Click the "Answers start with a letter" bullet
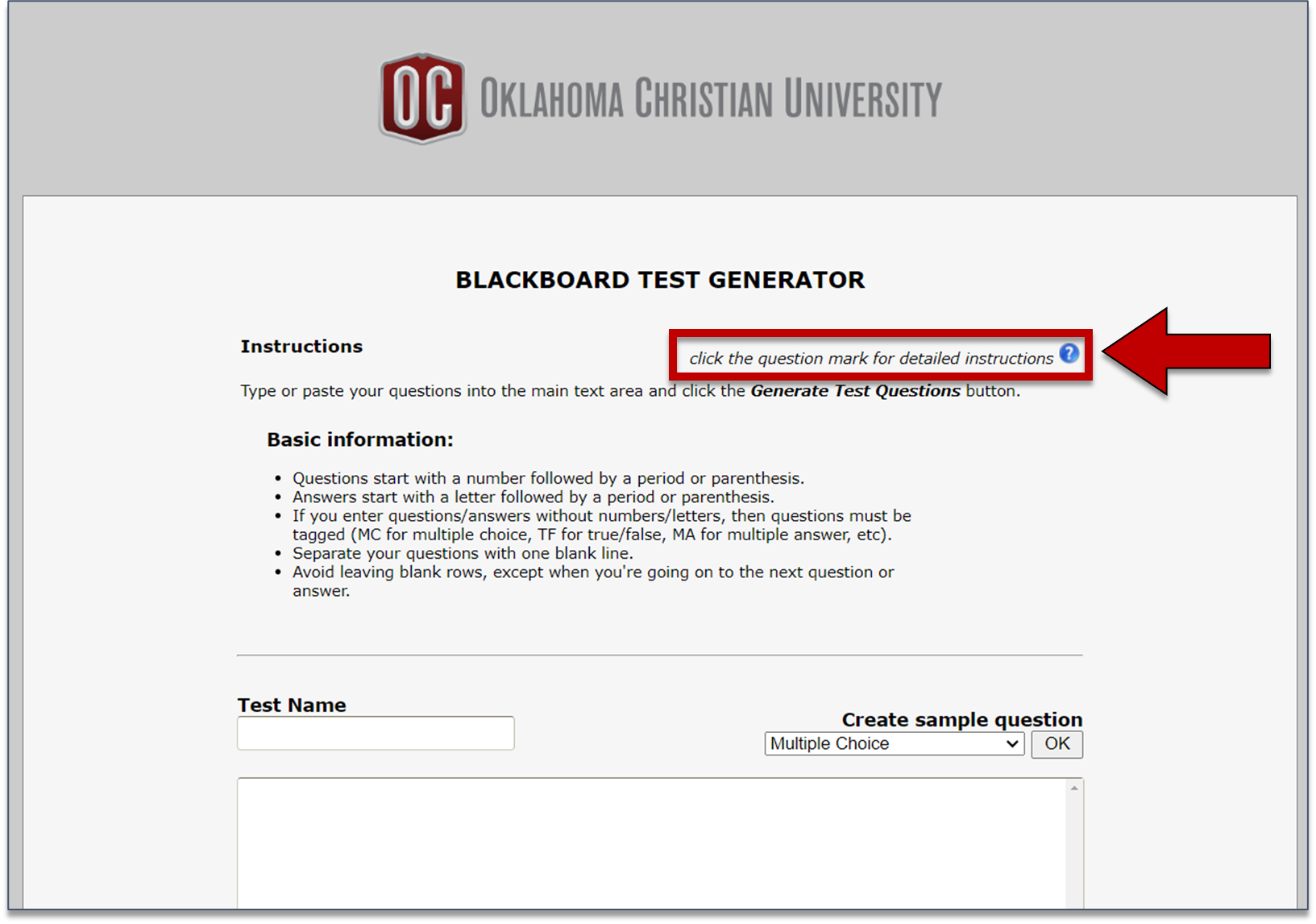 (533, 497)
